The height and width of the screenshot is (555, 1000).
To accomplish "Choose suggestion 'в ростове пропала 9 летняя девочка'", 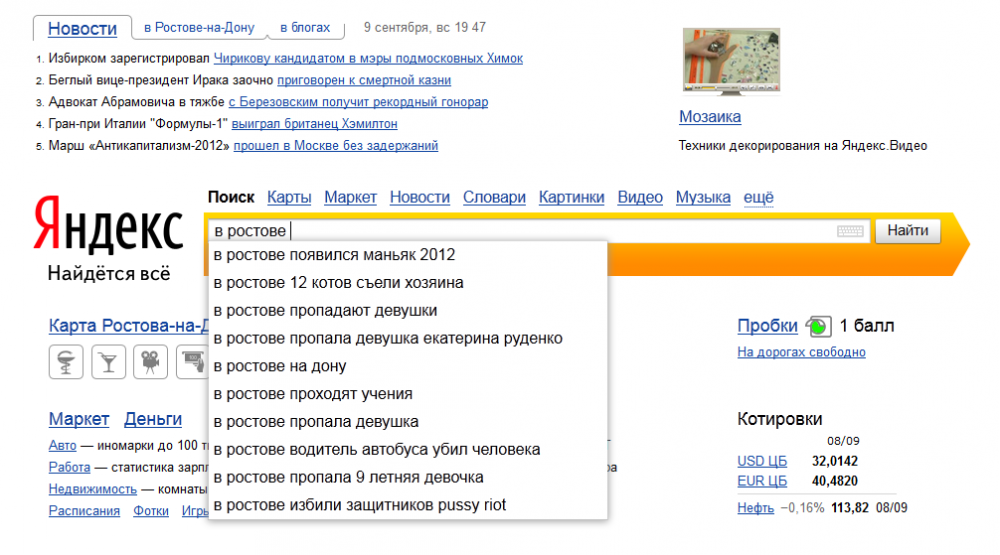I will (x=408, y=477).
